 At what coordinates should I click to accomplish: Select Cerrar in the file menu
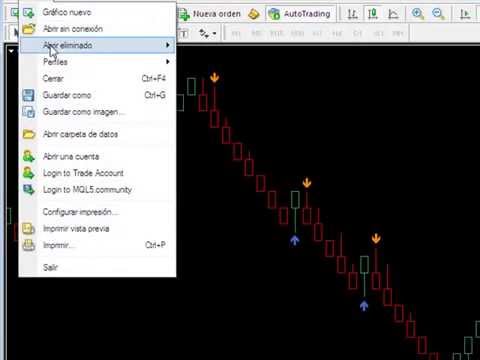pos(97,78)
